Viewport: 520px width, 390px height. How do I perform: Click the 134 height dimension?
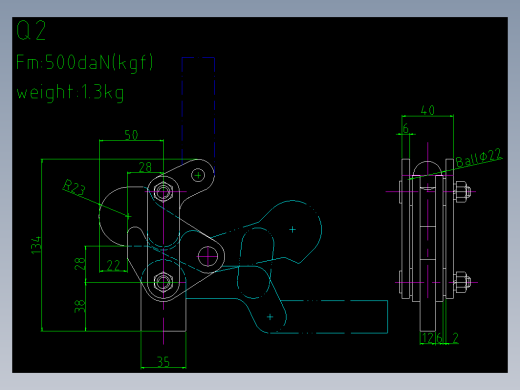[x=36, y=245]
